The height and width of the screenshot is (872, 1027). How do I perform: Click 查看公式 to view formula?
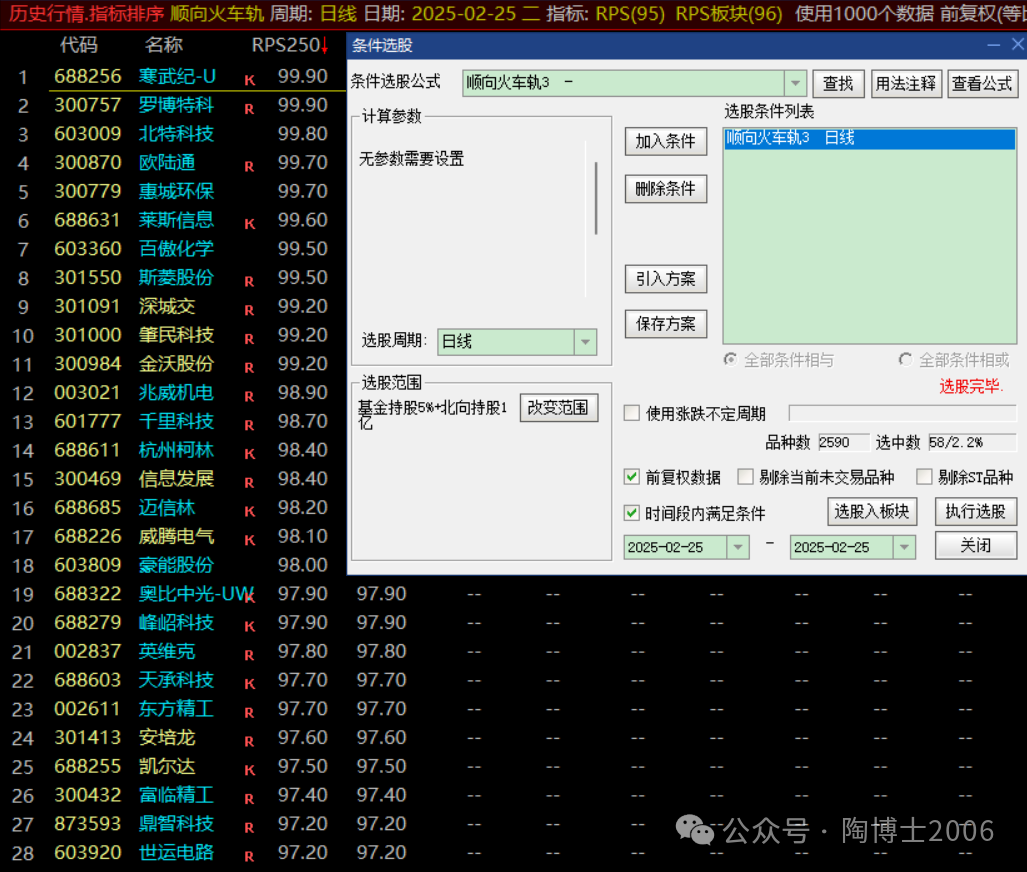tap(982, 83)
